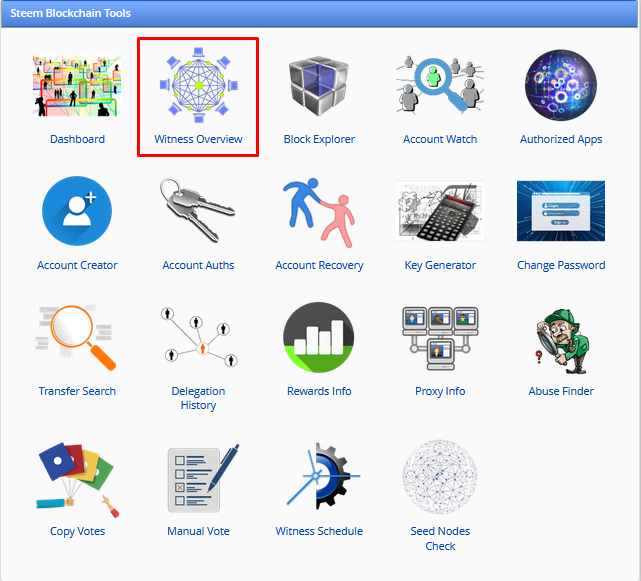
Task: Follow the Witness Overview text link
Action: (x=198, y=139)
